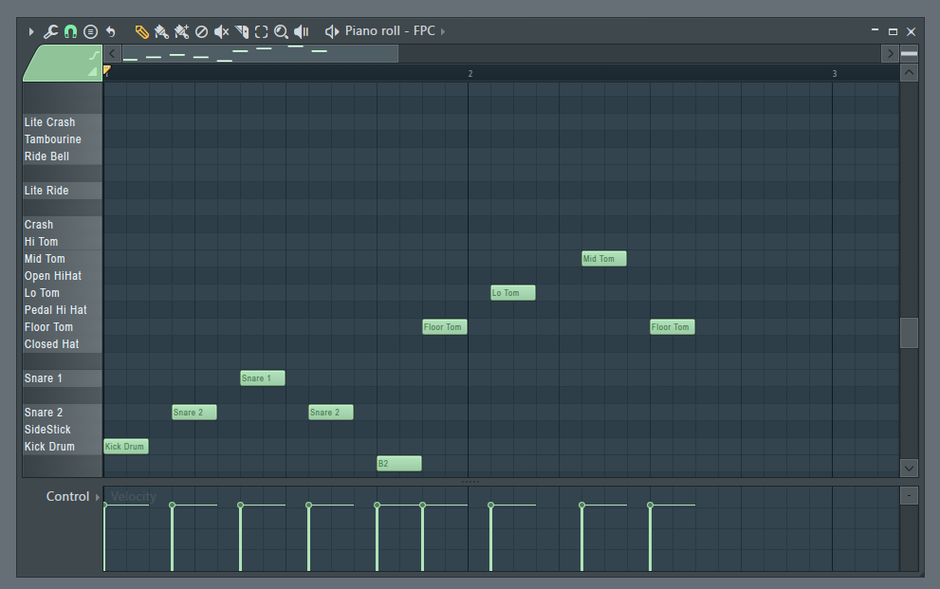Click the target channel speaker icon
This screenshot has height=589, width=940.
coord(332,31)
